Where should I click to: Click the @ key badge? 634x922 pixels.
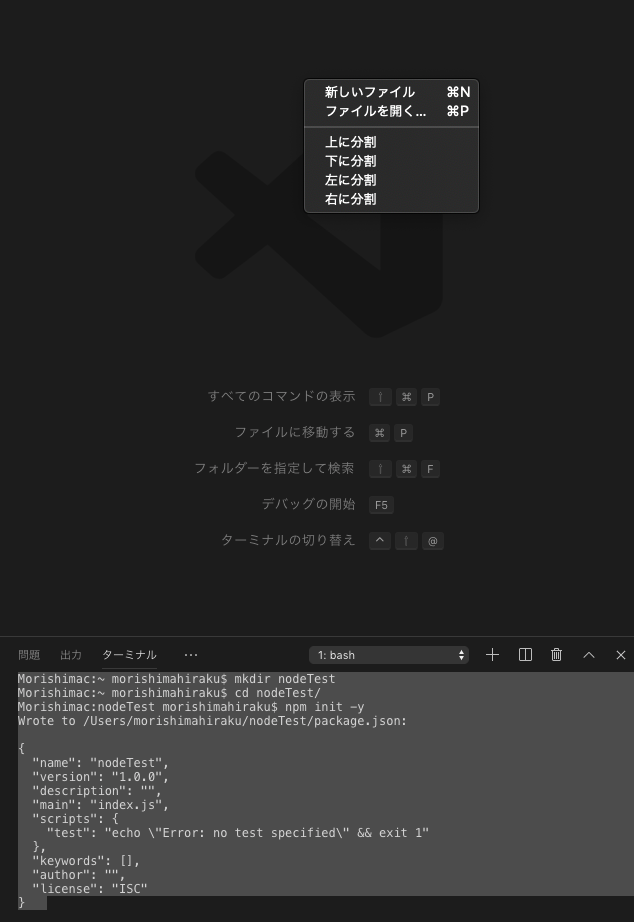pyautogui.click(x=432, y=540)
